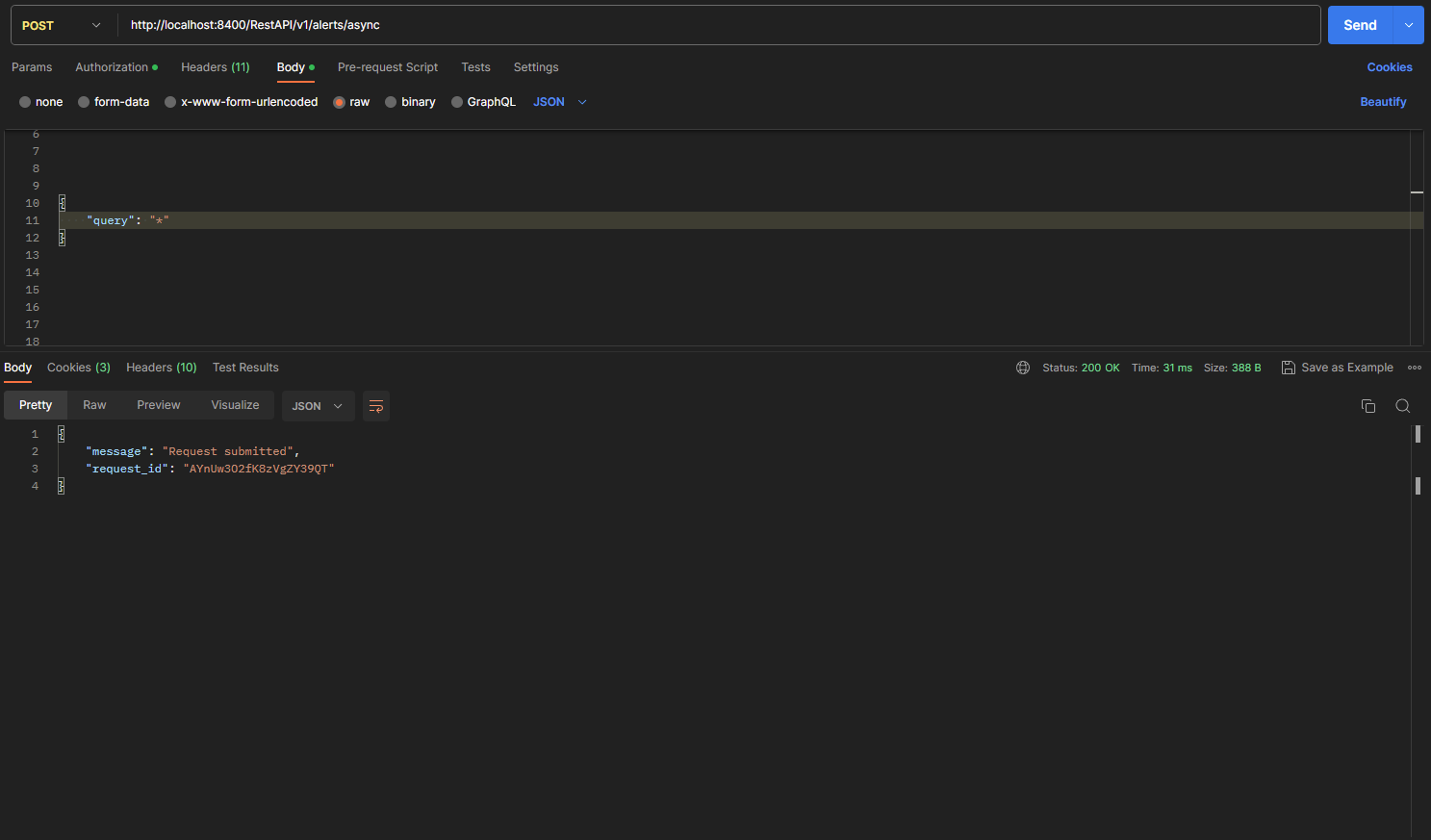This screenshot has width=1431, height=840.
Task: Toggle word wrap in the response viewer
Action: pyautogui.click(x=375, y=405)
